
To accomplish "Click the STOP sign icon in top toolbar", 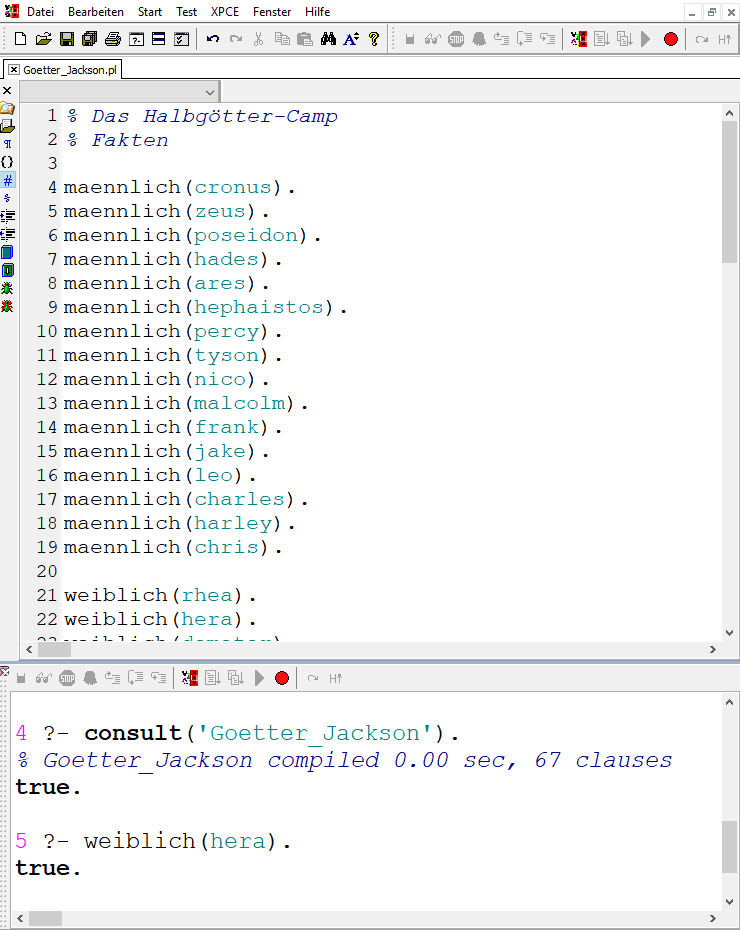I will (456, 39).
